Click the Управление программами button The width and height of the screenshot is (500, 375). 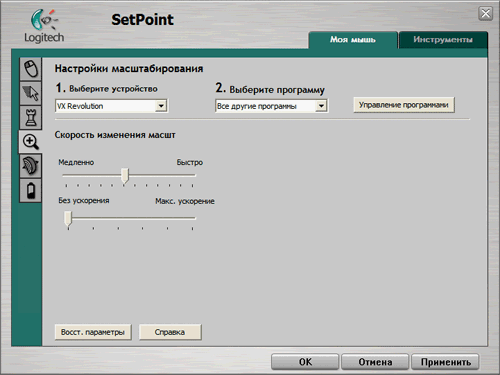404,105
